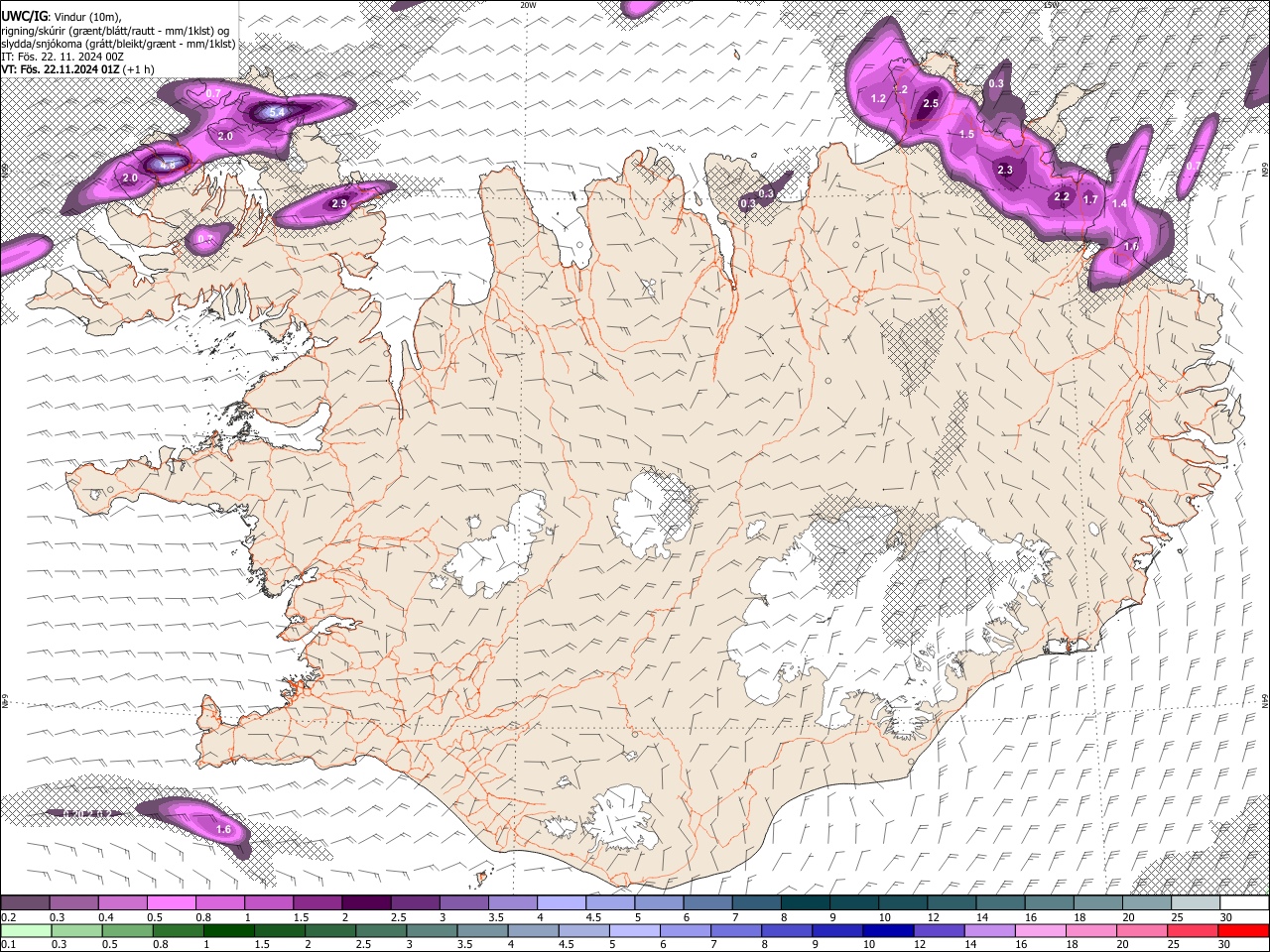
Task: Click the 1.5 value on the northeast band
Action: click(x=967, y=134)
